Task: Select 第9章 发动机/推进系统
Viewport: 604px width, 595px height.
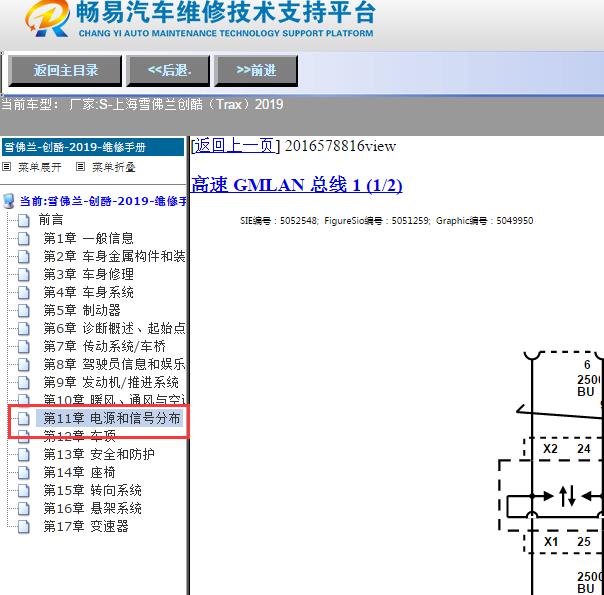Action: click(111, 382)
